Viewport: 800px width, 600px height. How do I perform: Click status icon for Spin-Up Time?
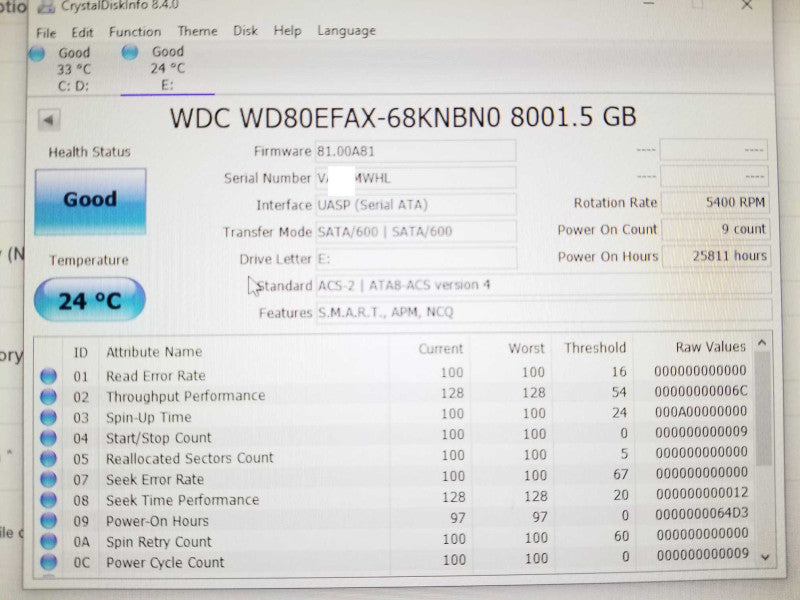pyautogui.click(x=48, y=417)
